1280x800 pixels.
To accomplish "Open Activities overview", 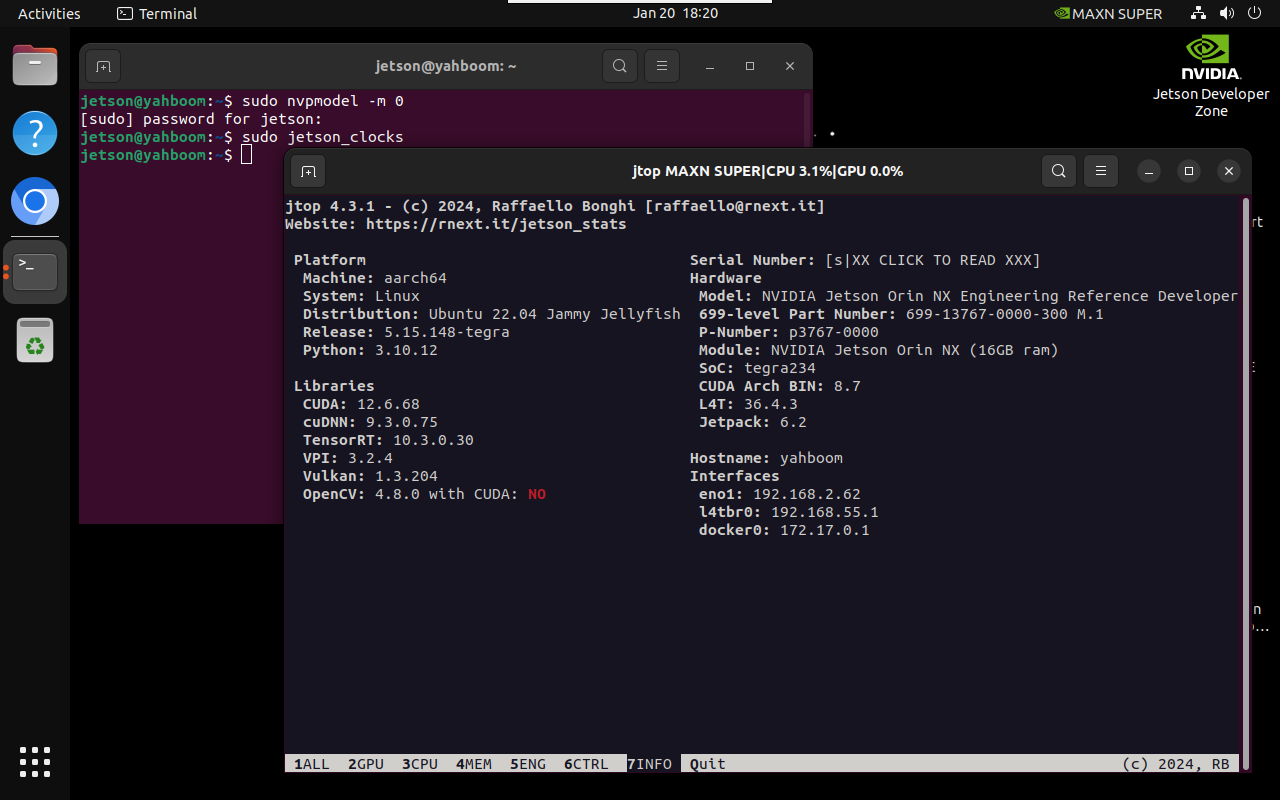I will coord(49,14).
